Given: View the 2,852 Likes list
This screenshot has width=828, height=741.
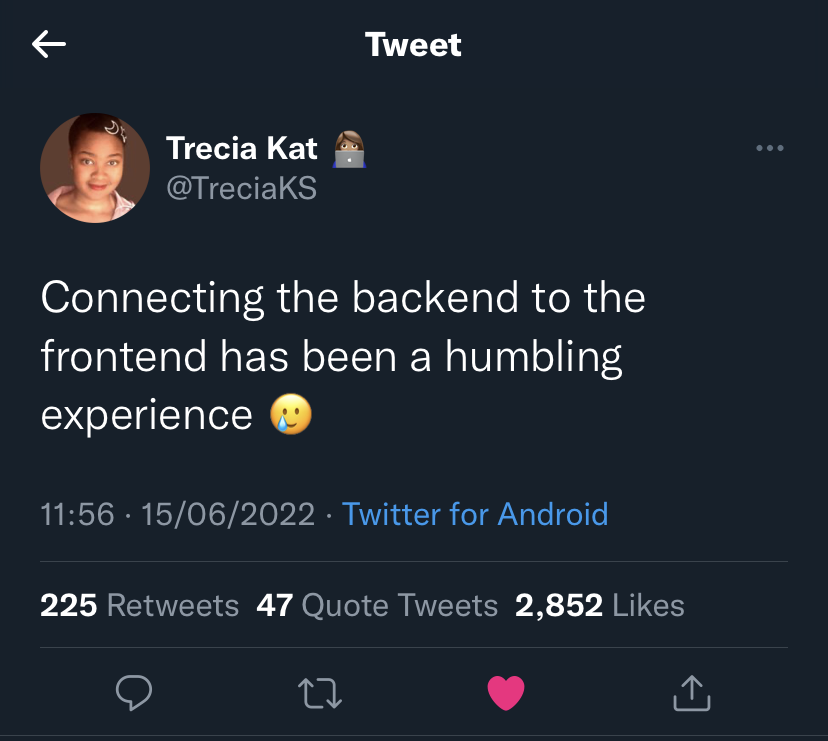Looking at the screenshot, I should [x=599, y=605].
